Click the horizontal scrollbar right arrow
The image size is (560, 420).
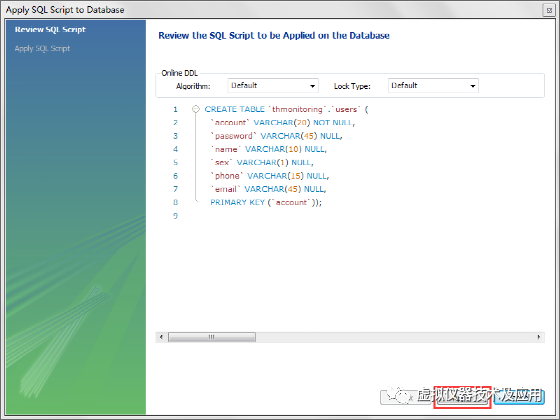point(539,337)
